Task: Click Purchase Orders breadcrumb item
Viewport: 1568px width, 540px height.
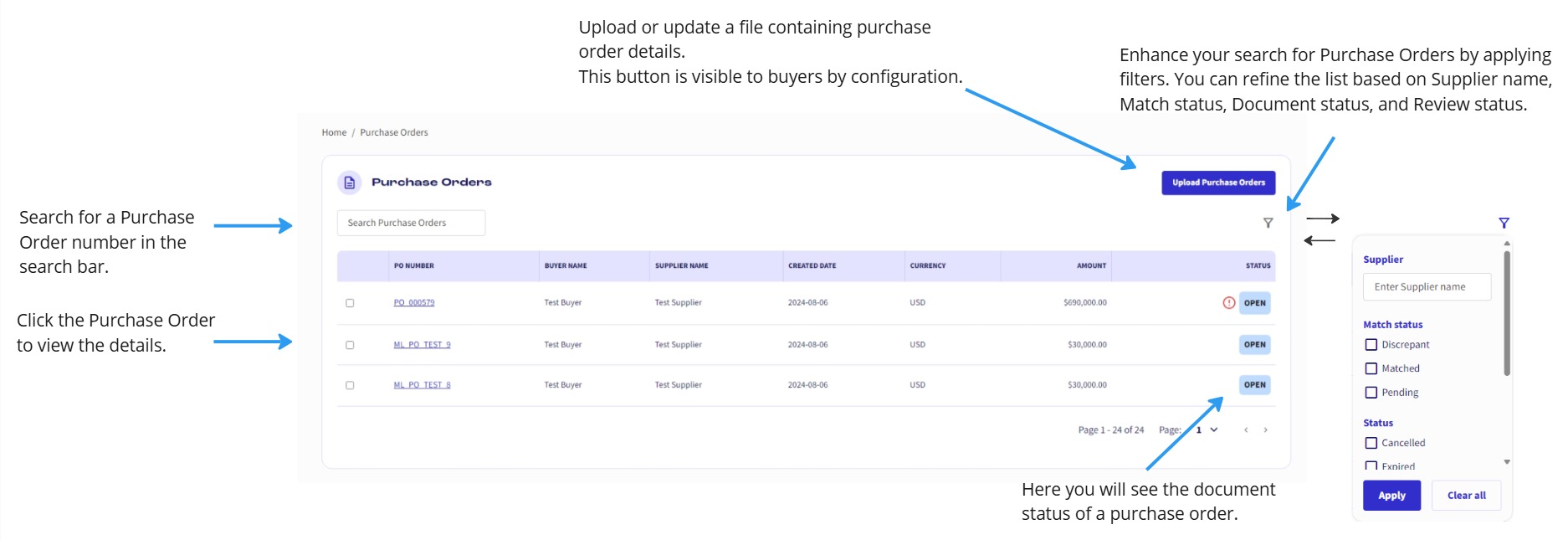Action: 393,132
